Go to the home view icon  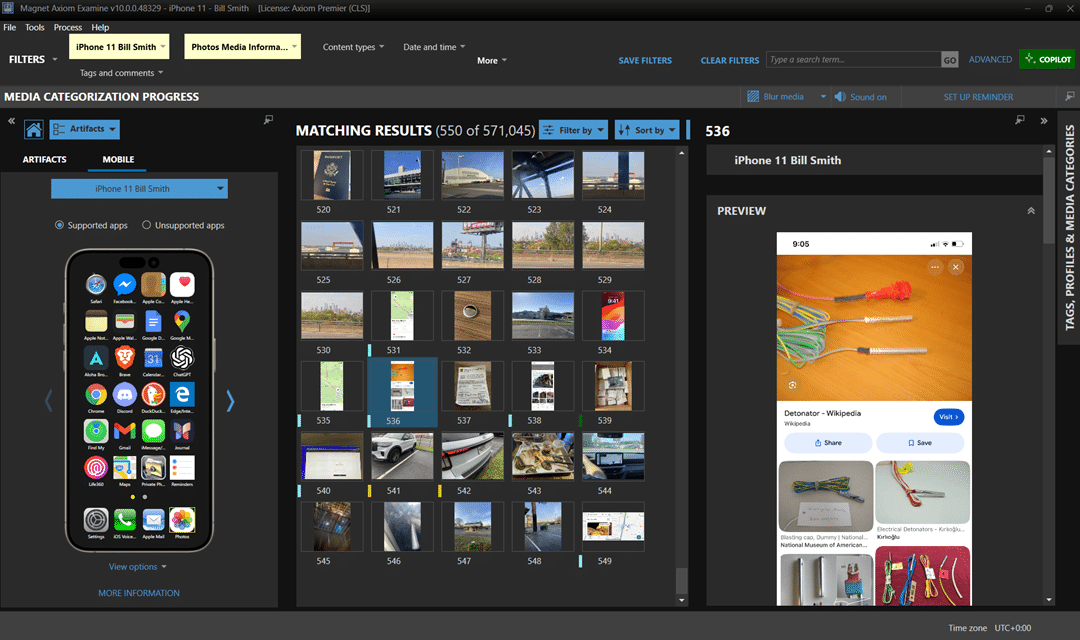[x=34, y=130]
